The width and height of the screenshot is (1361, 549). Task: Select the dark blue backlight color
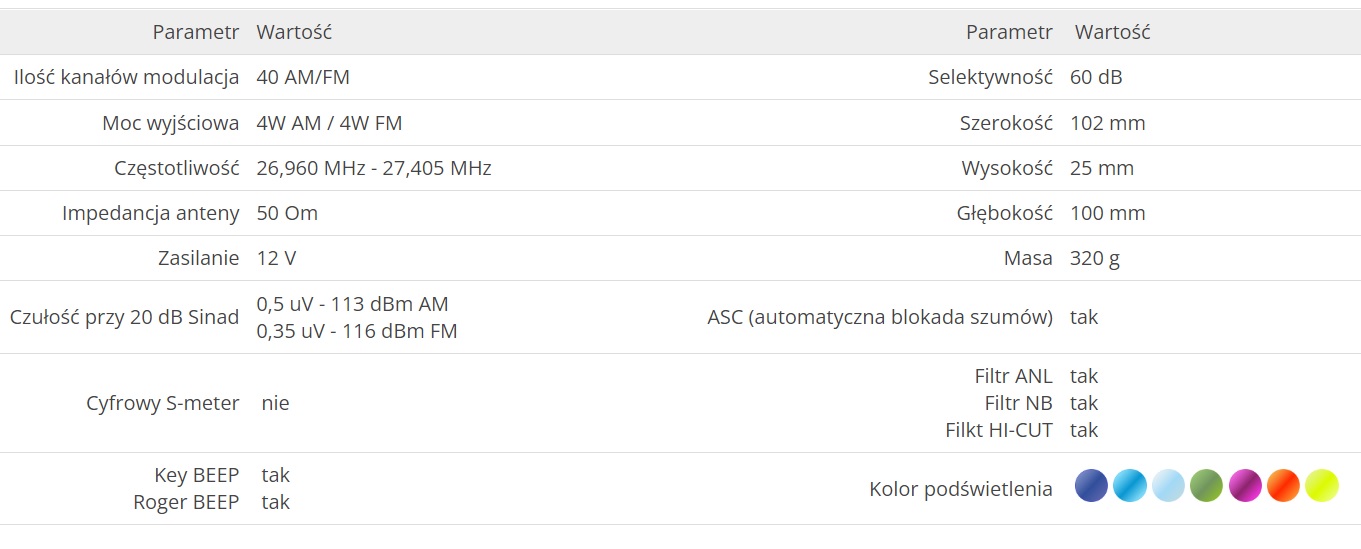click(x=1091, y=486)
